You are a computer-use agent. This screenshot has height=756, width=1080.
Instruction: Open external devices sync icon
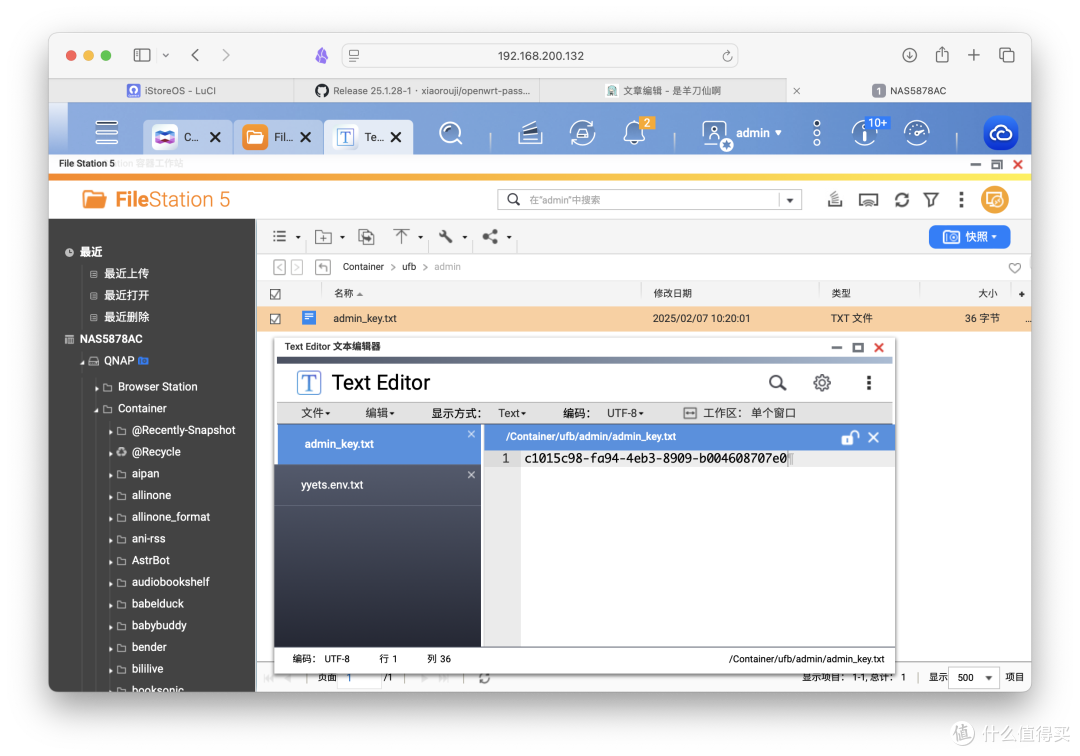point(582,132)
